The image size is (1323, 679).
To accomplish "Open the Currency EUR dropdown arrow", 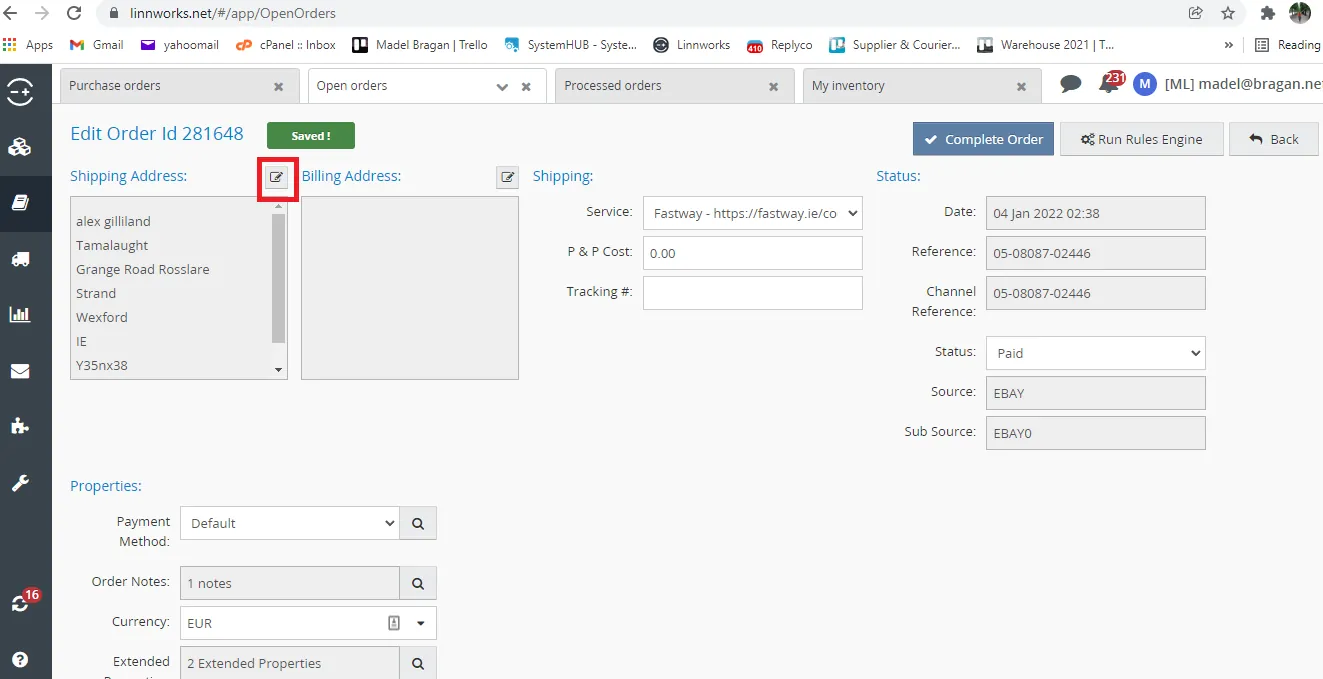I will coord(420,623).
